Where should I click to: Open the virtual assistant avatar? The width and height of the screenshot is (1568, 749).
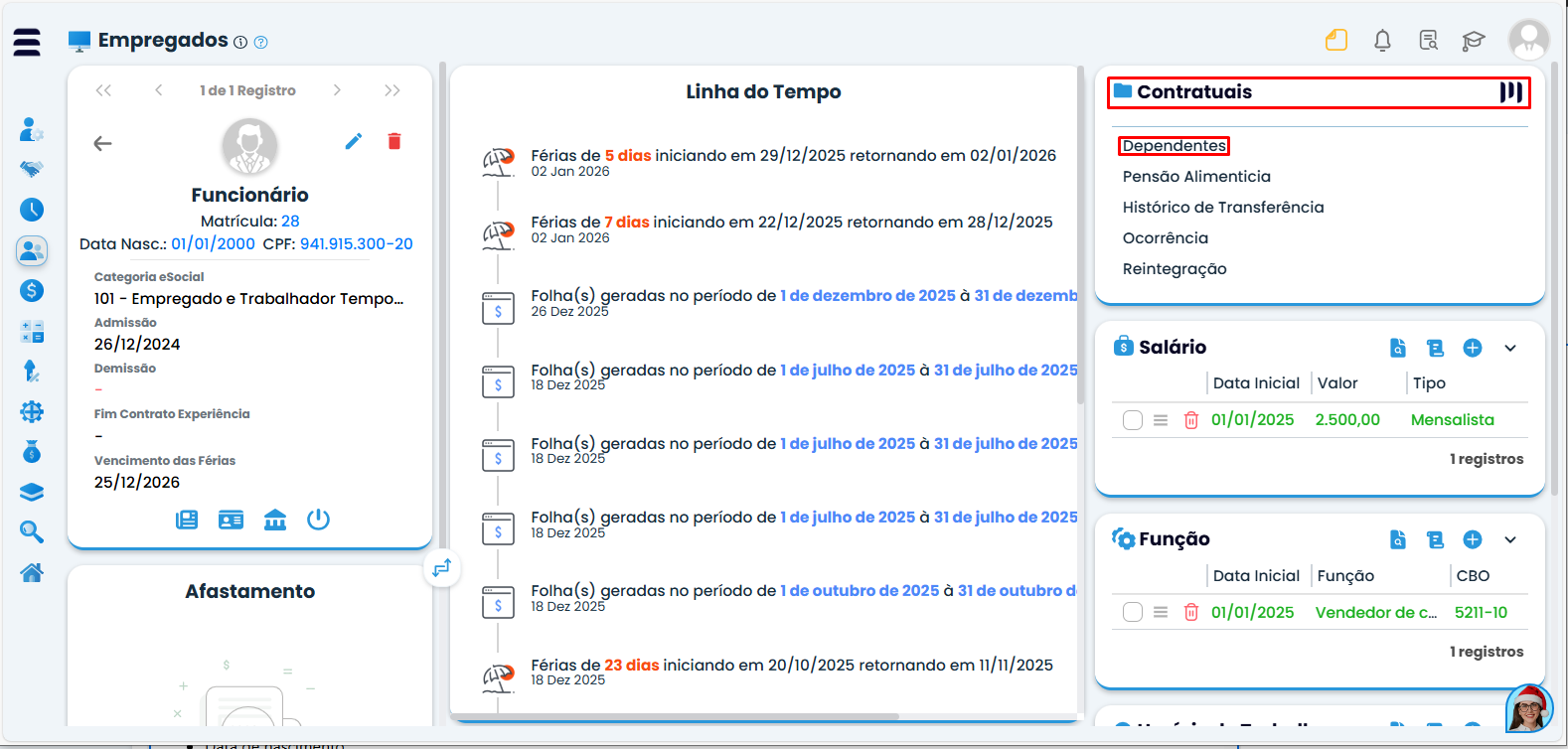(x=1529, y=708)
